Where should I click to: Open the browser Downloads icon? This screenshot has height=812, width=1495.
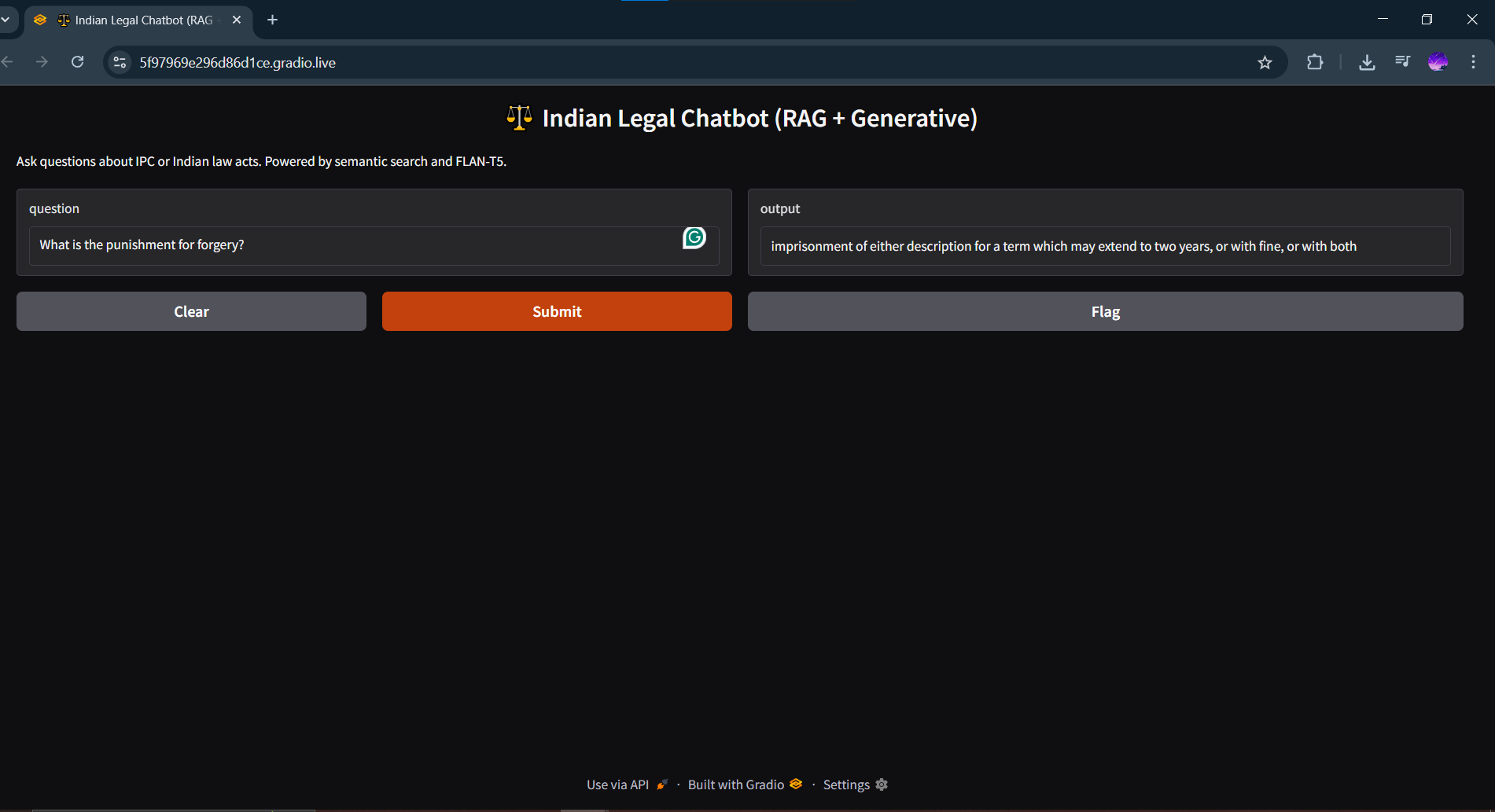pos(1367,62)
